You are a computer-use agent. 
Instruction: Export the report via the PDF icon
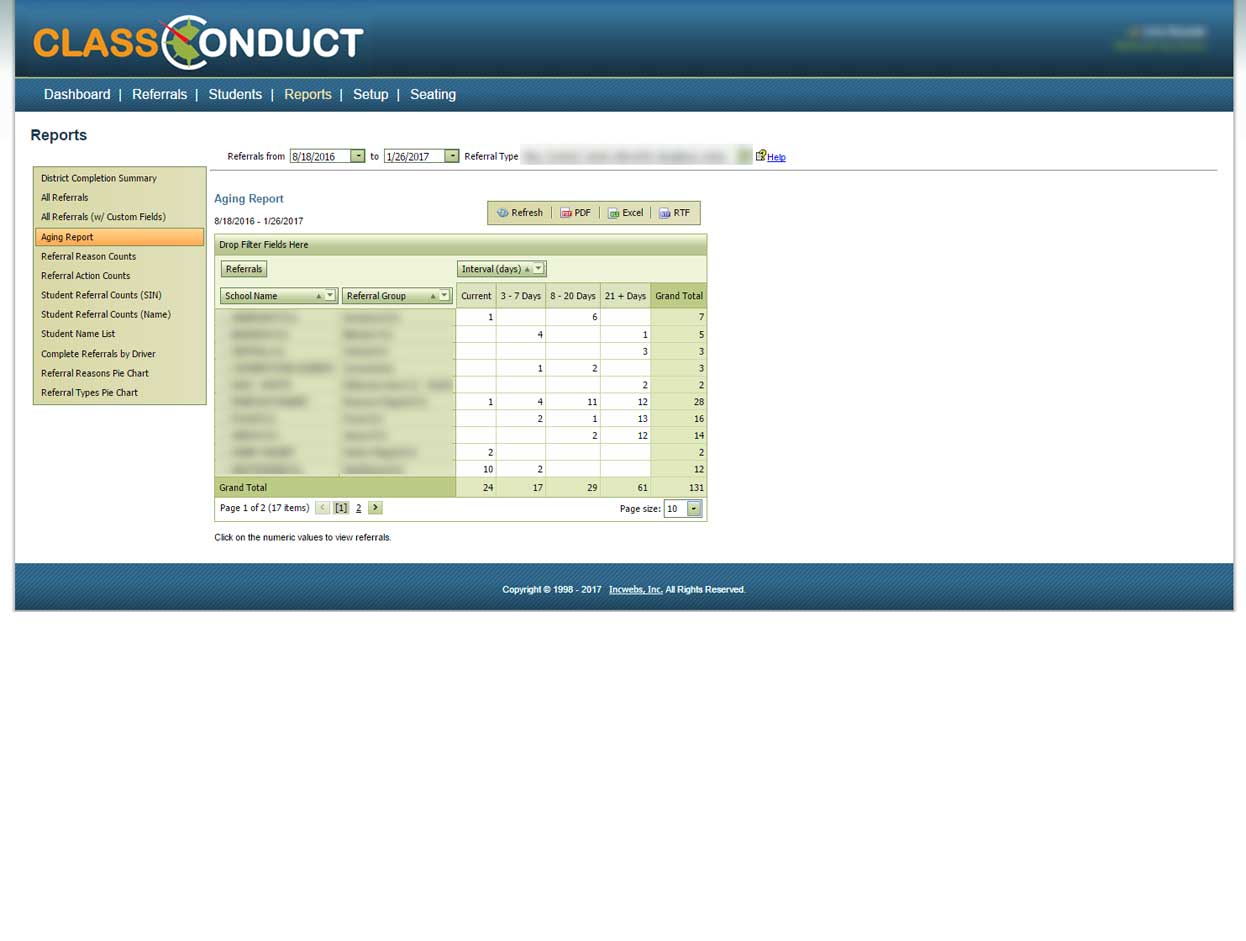(x=566, y=213)
